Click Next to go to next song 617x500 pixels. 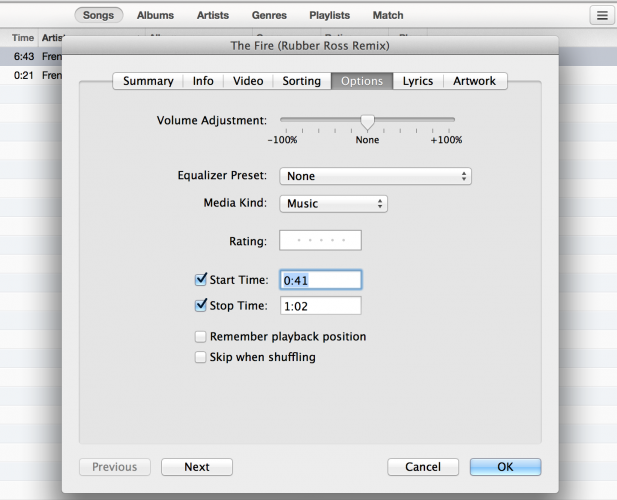(x=197, y=467)
